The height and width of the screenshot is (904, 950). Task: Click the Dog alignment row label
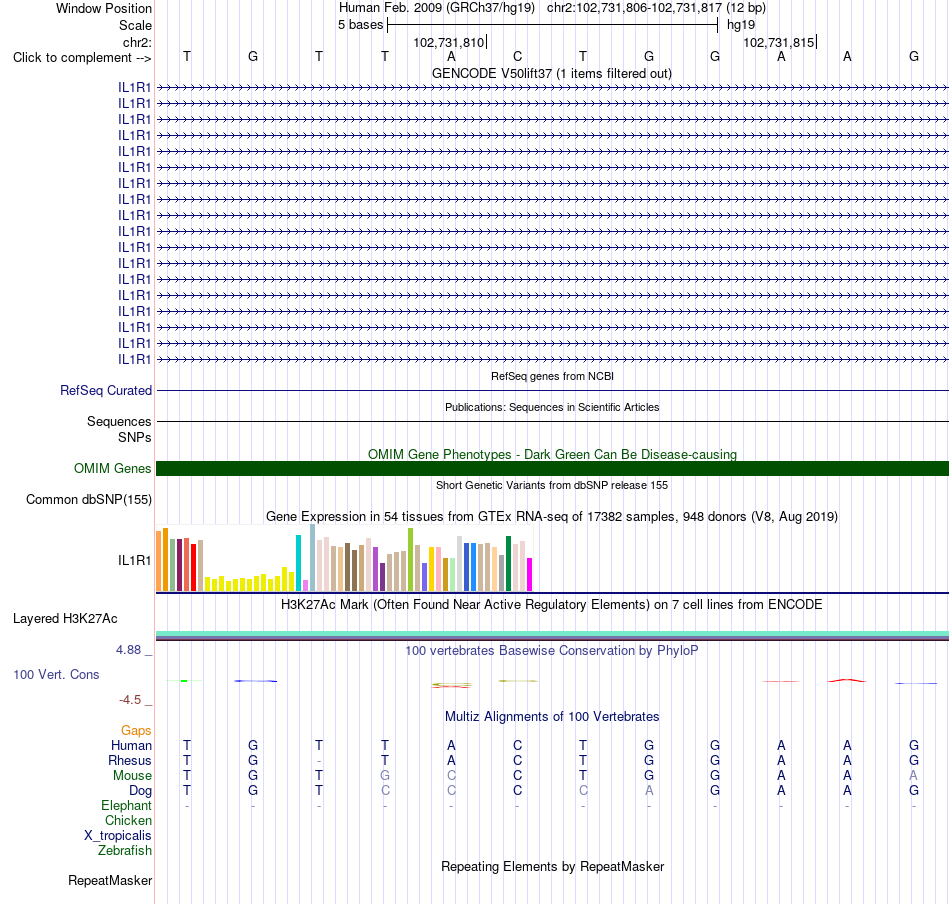point(140,791)
